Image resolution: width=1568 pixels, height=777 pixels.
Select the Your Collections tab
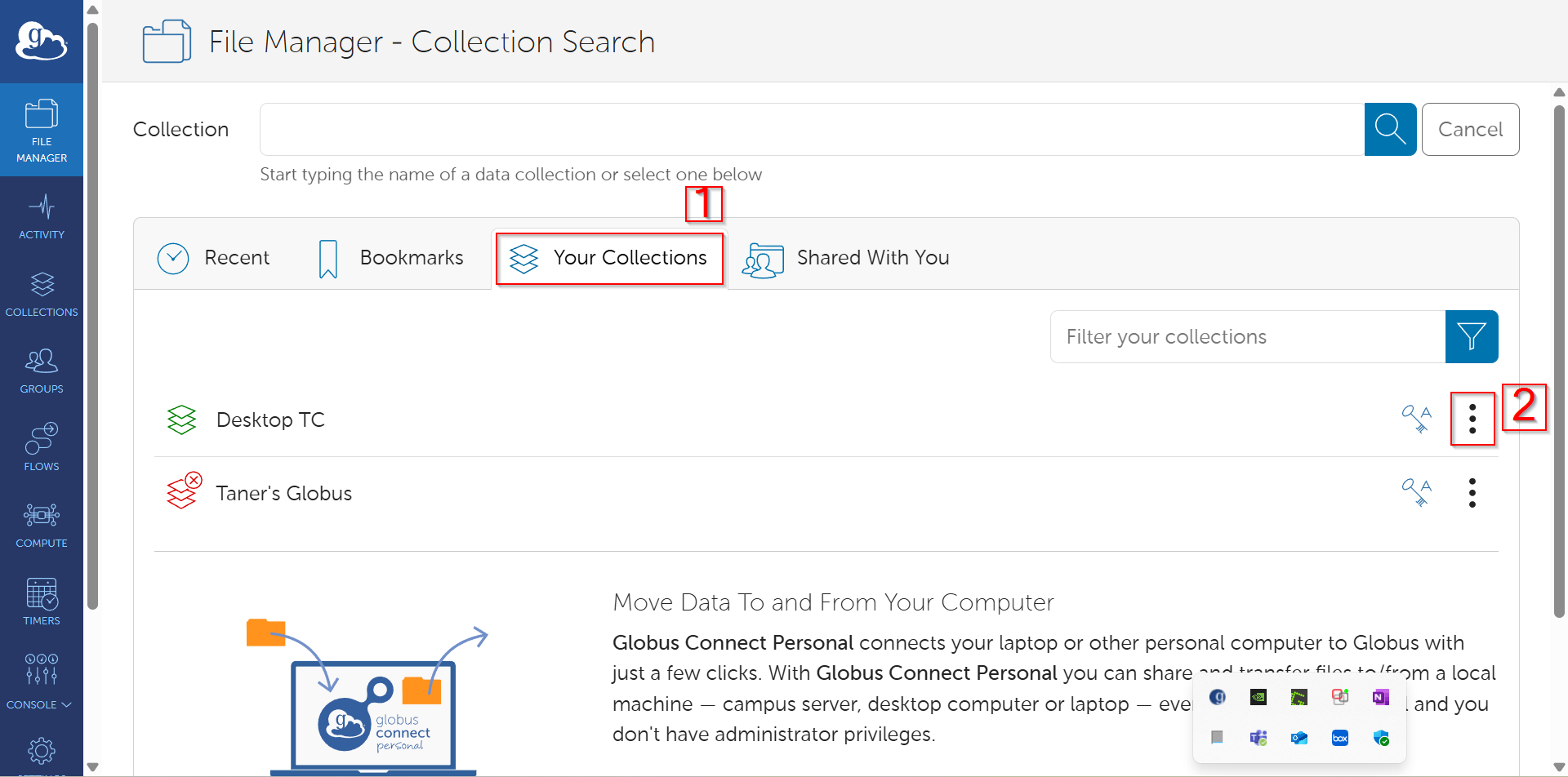609,258
